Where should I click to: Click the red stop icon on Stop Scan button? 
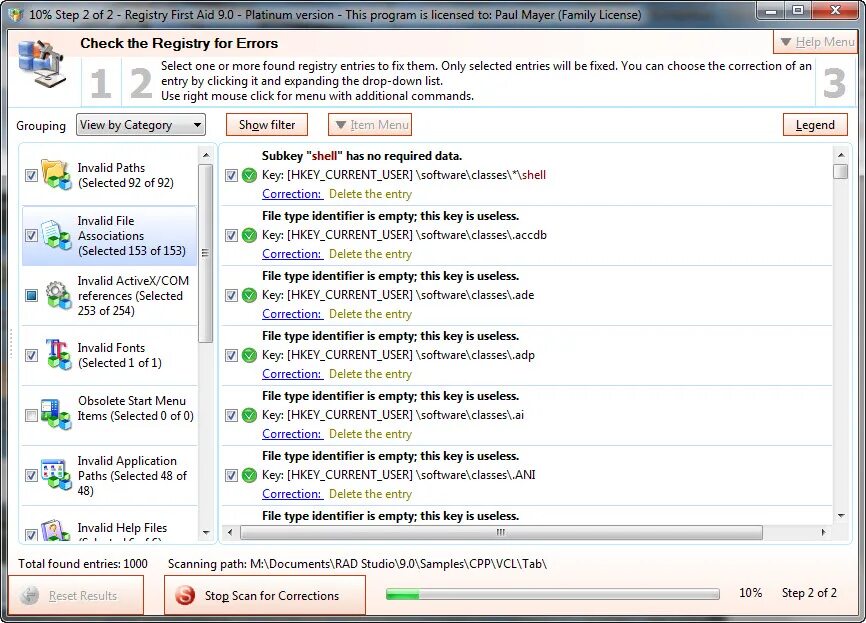point(185,595)
